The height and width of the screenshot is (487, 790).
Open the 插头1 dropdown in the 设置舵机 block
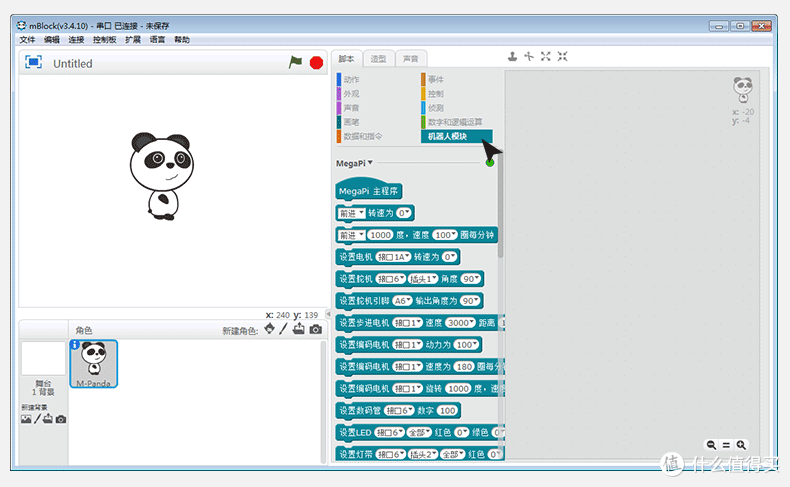[x=423, y=279]
